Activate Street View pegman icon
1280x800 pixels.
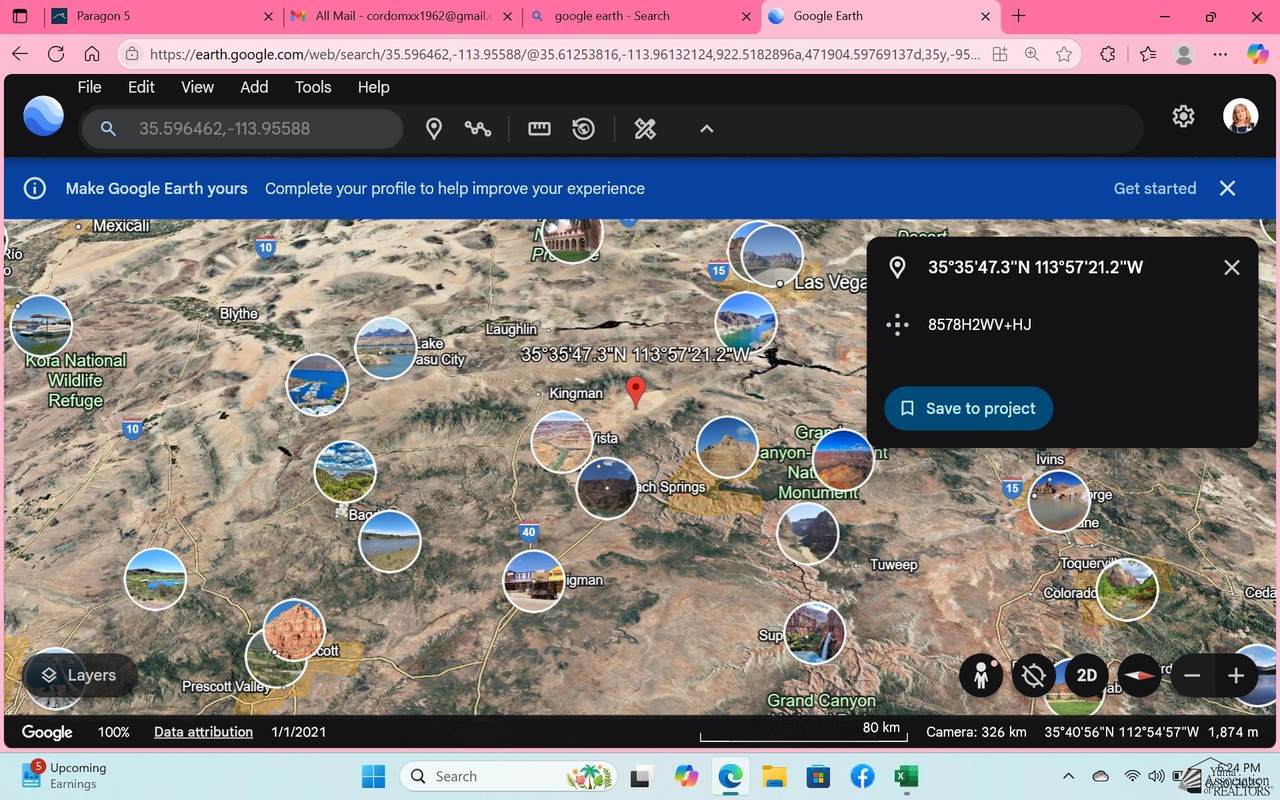981,675
